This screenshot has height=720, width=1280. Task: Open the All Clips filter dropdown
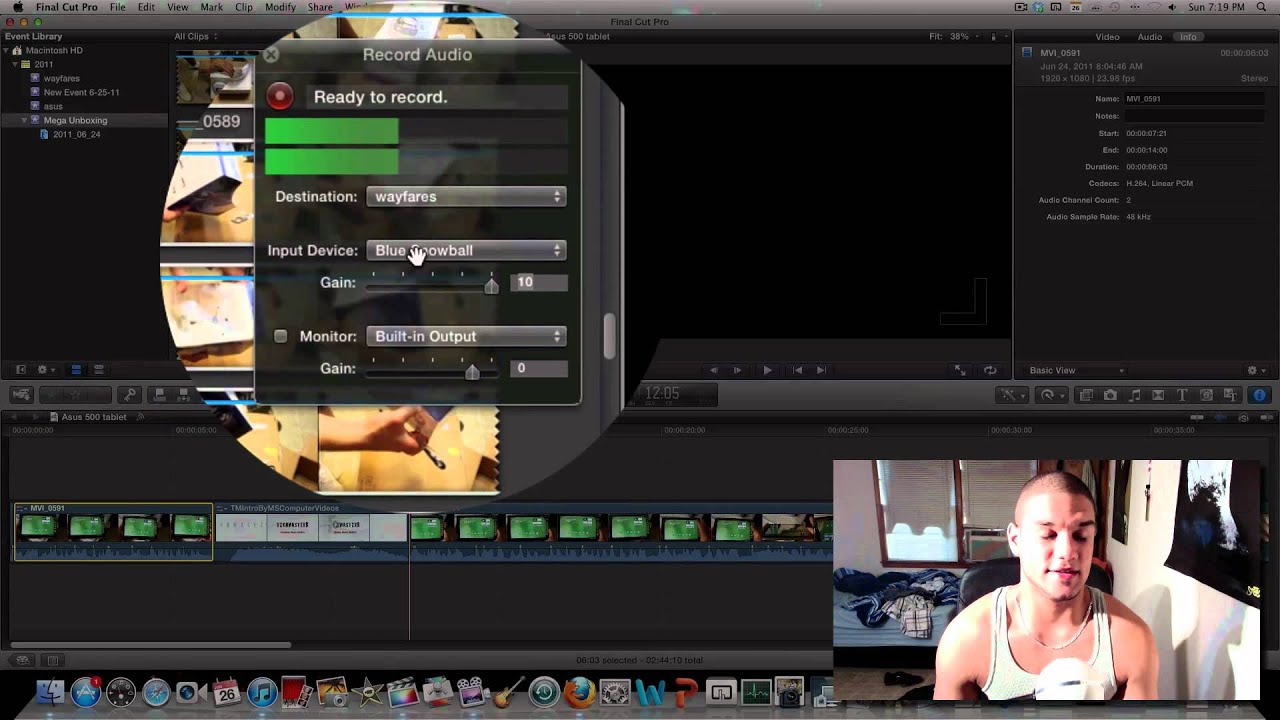click(196, 37)
